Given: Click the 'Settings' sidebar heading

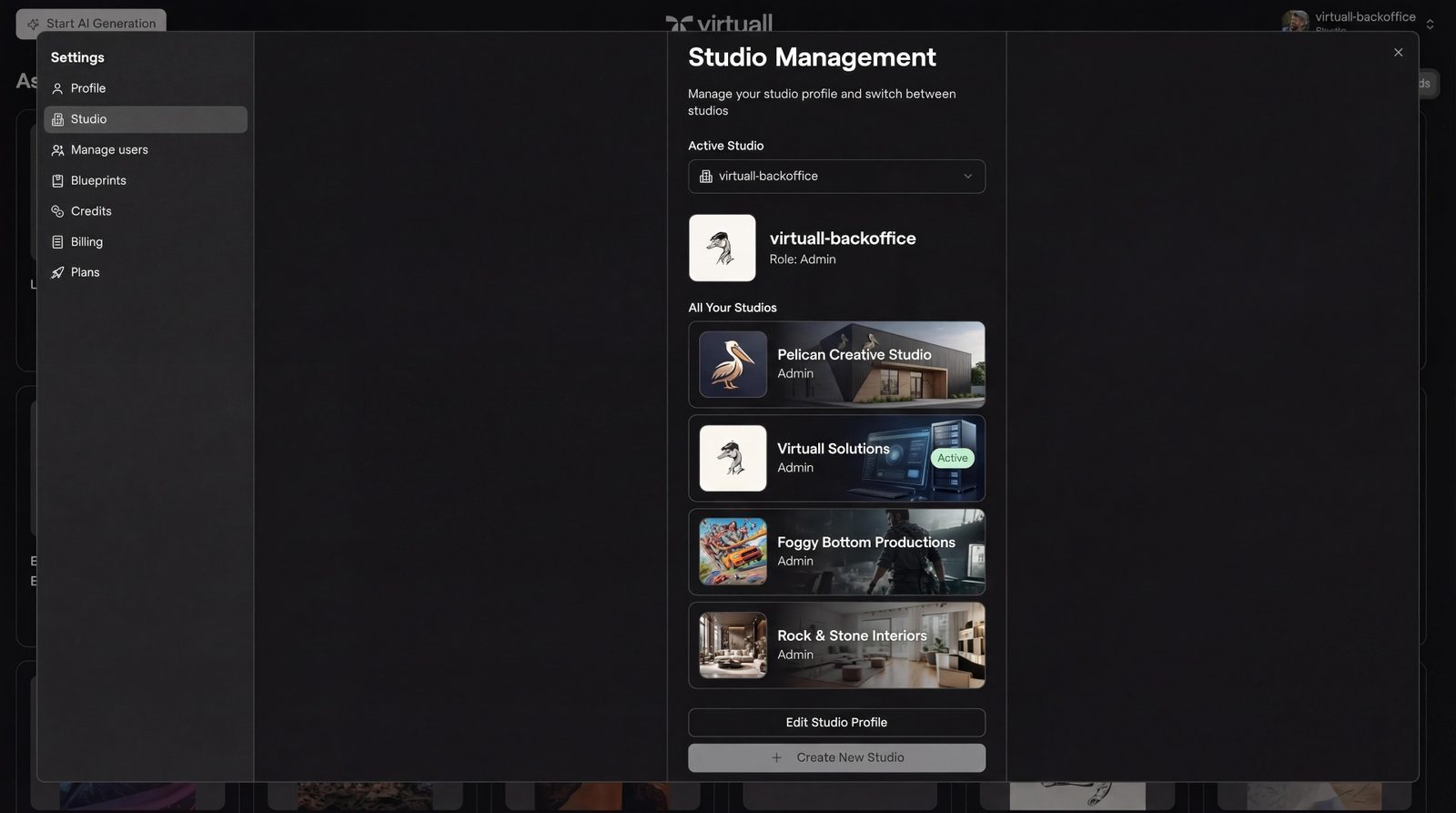Looking at the screenshot, I should point(77,57).
